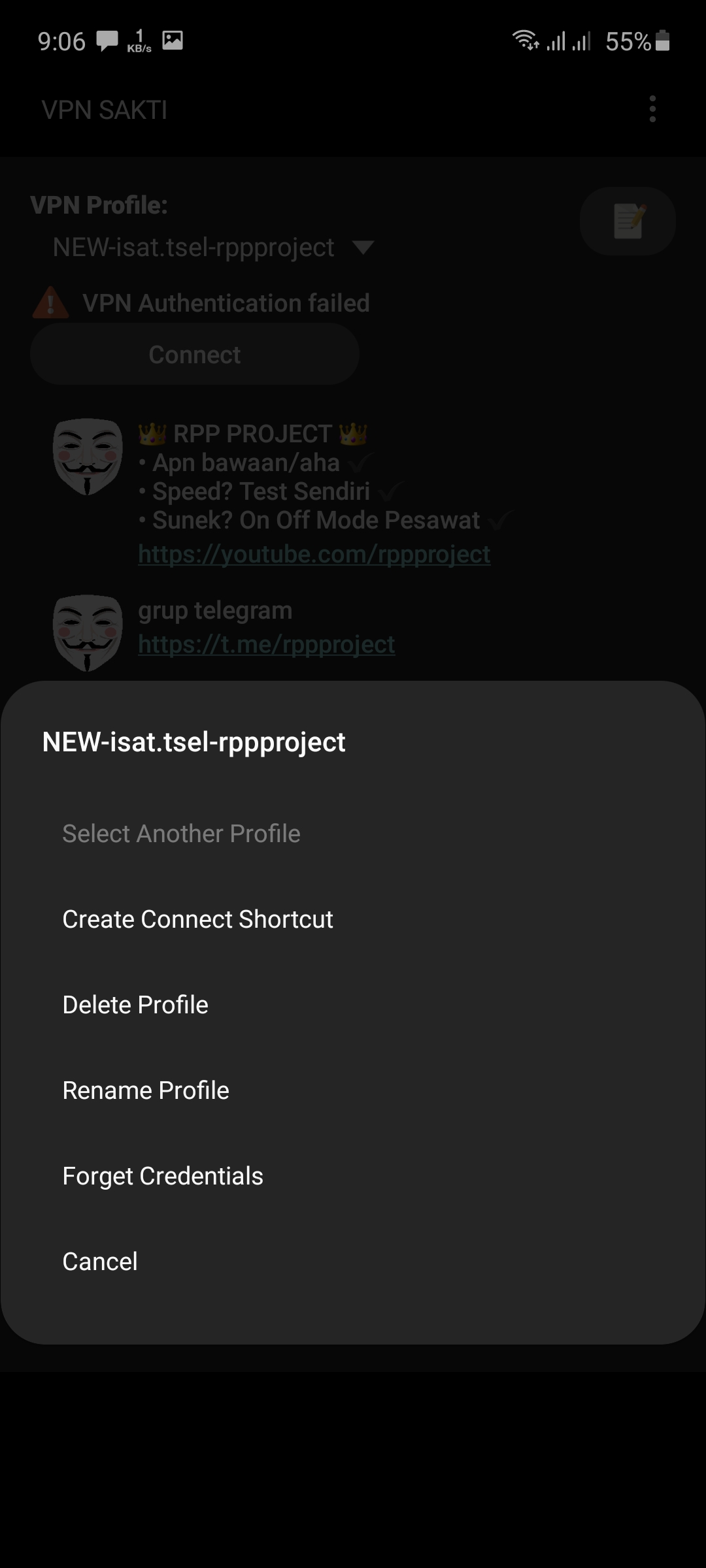
Task: Select Create Connect Shortcut
Action: (197, 919)
